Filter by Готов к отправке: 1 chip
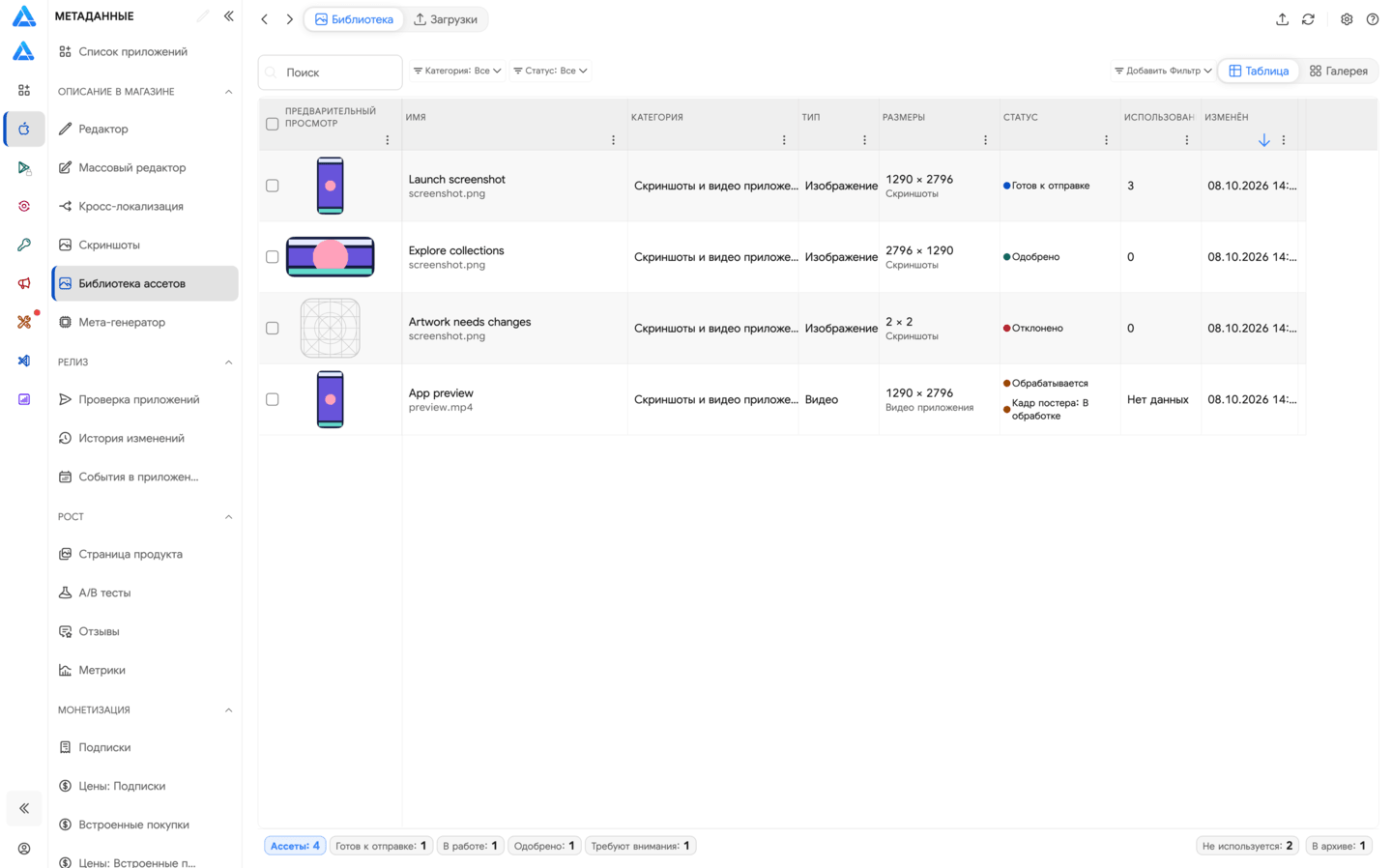This screenshot has height=868, width=1392. click(381, 846)
